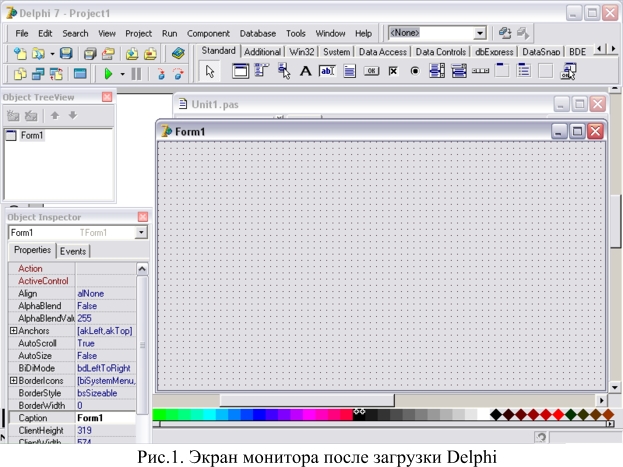
Task: Select the CheckBox component icon
Action: [x=393, y=71]
